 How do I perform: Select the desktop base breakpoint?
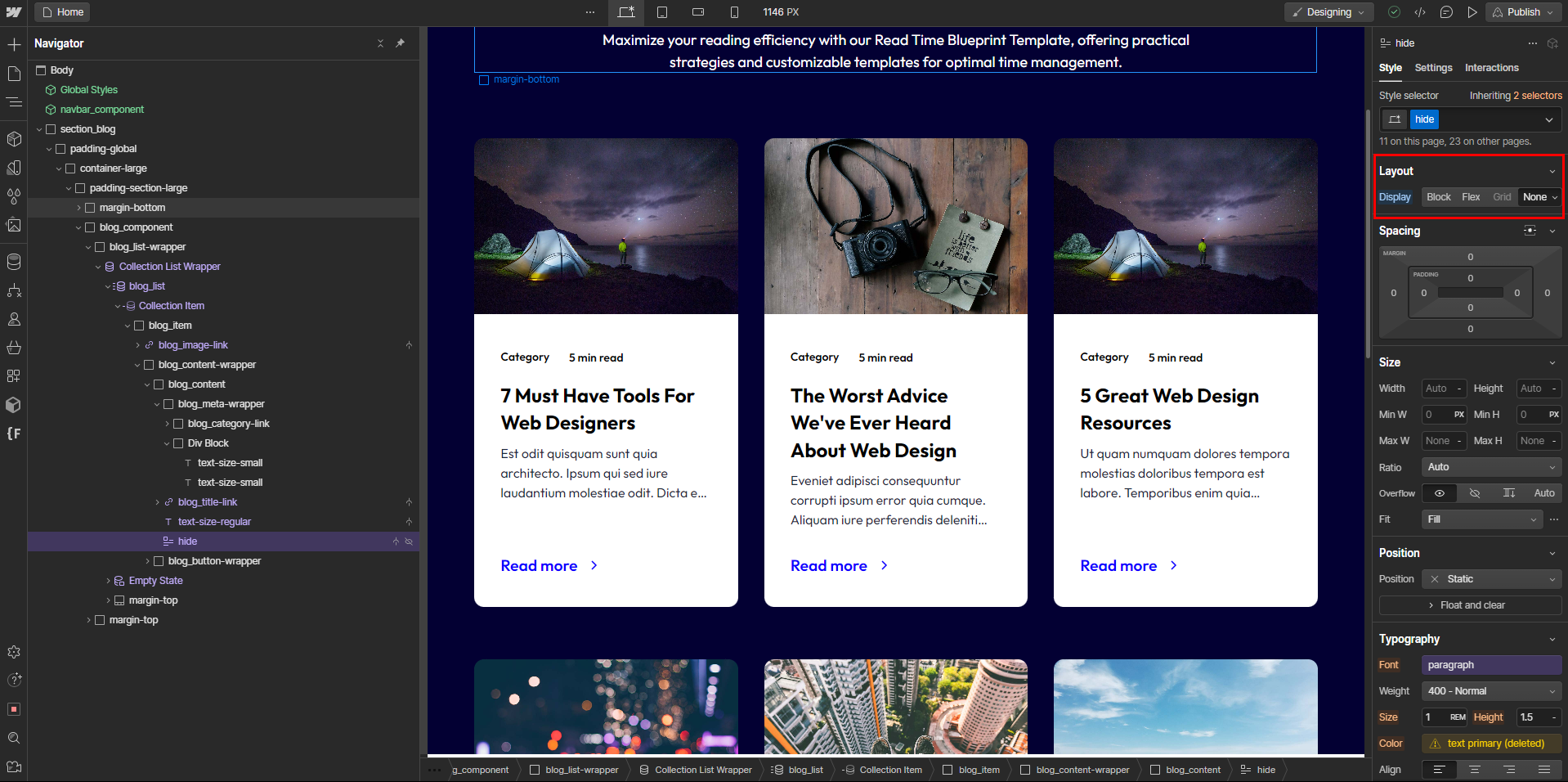point(626,12)
